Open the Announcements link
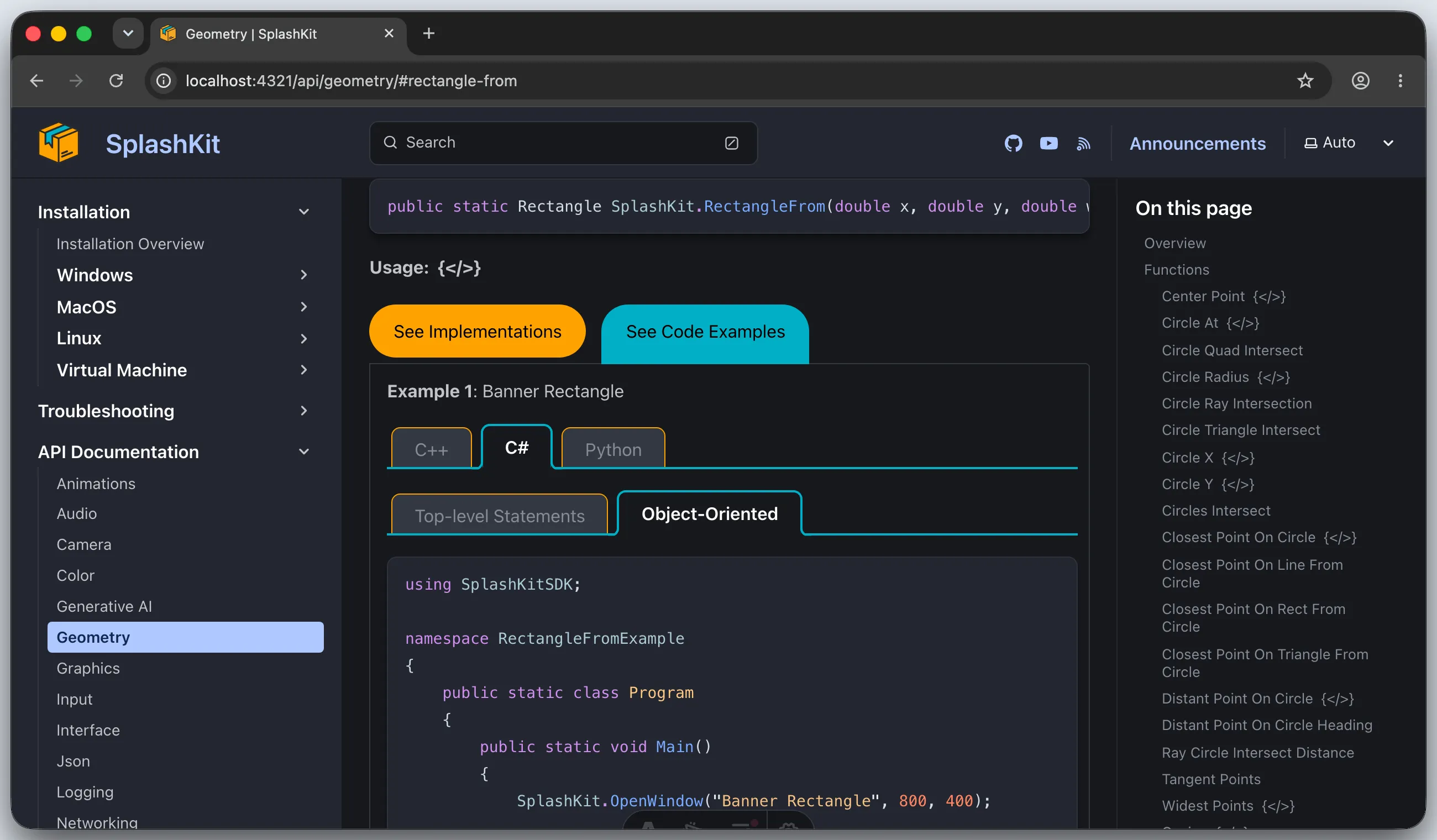Image resolution: width=1437 pixels, height=840 pixels. click(x=1198, y=143)
